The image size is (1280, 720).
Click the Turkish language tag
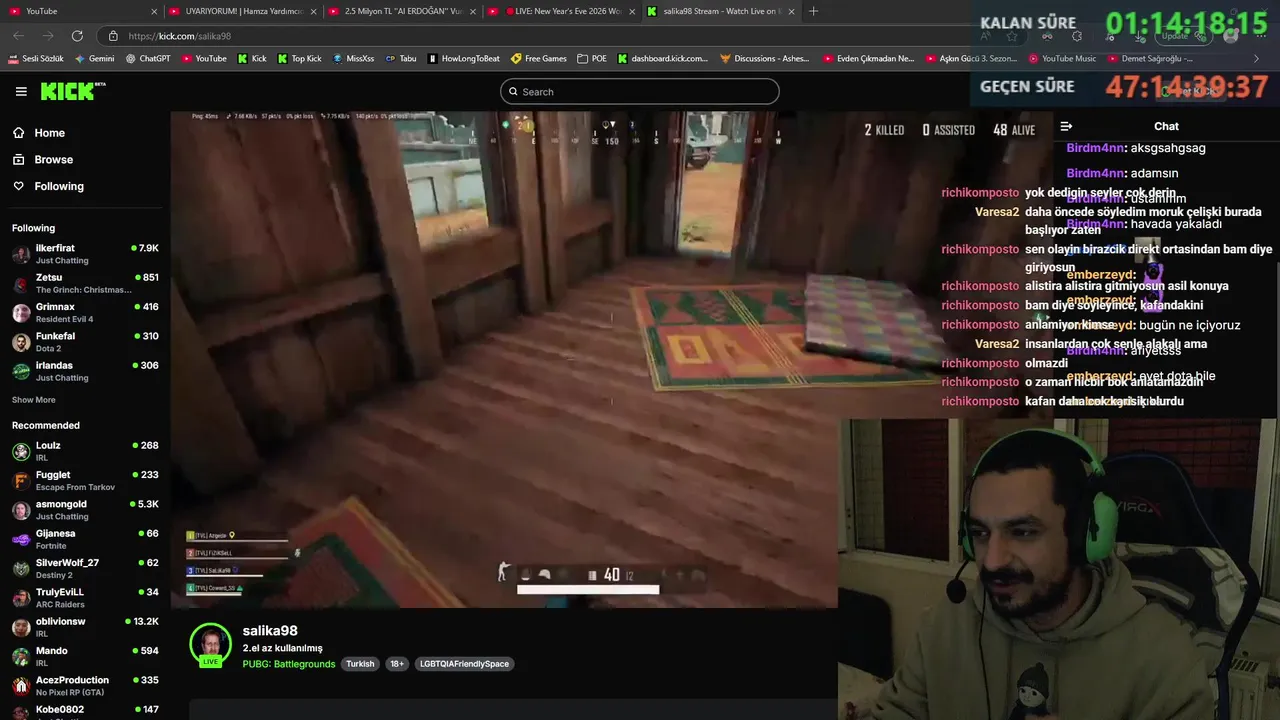[360, 664]
